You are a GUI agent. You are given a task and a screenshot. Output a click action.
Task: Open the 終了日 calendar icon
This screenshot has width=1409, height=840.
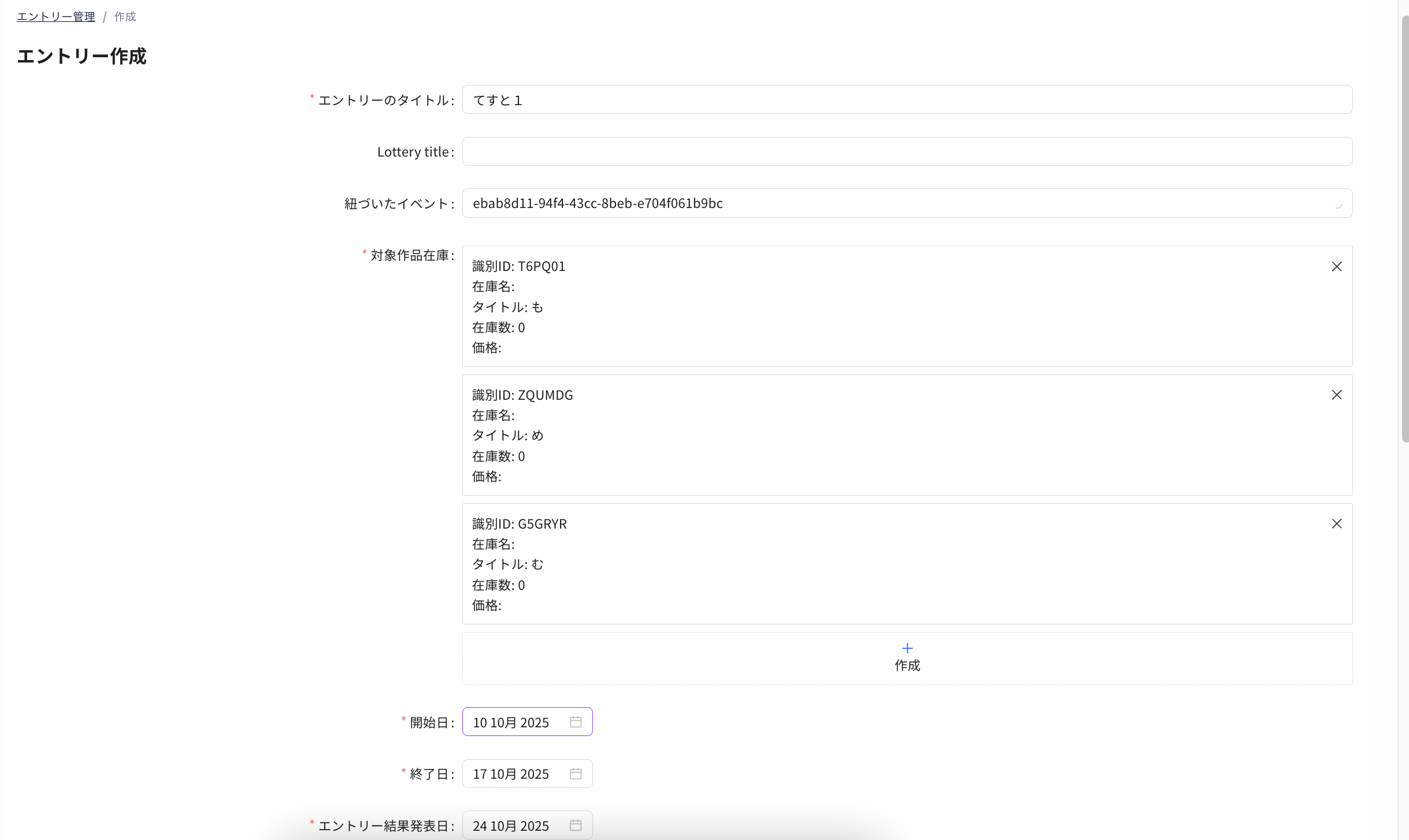coord(576,774)
